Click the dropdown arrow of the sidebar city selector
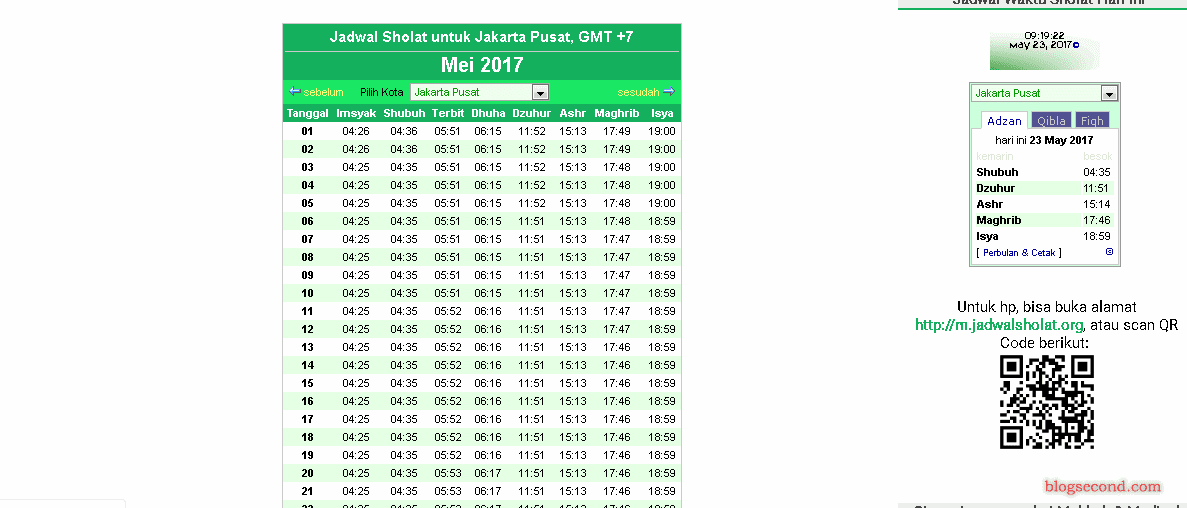The height and width of the screenshot is (508, 1187). point(1109,93)
